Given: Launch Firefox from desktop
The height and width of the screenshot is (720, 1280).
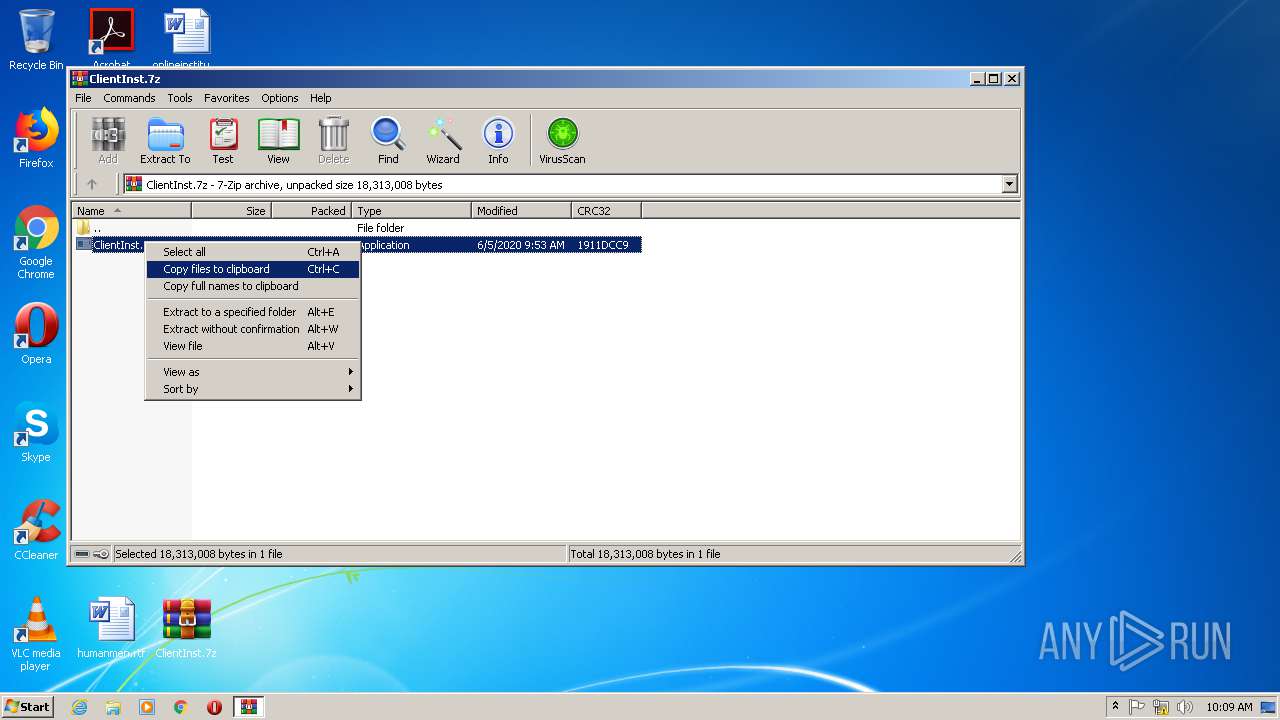Looking at the screenshot, I should (x=36, y=138).
